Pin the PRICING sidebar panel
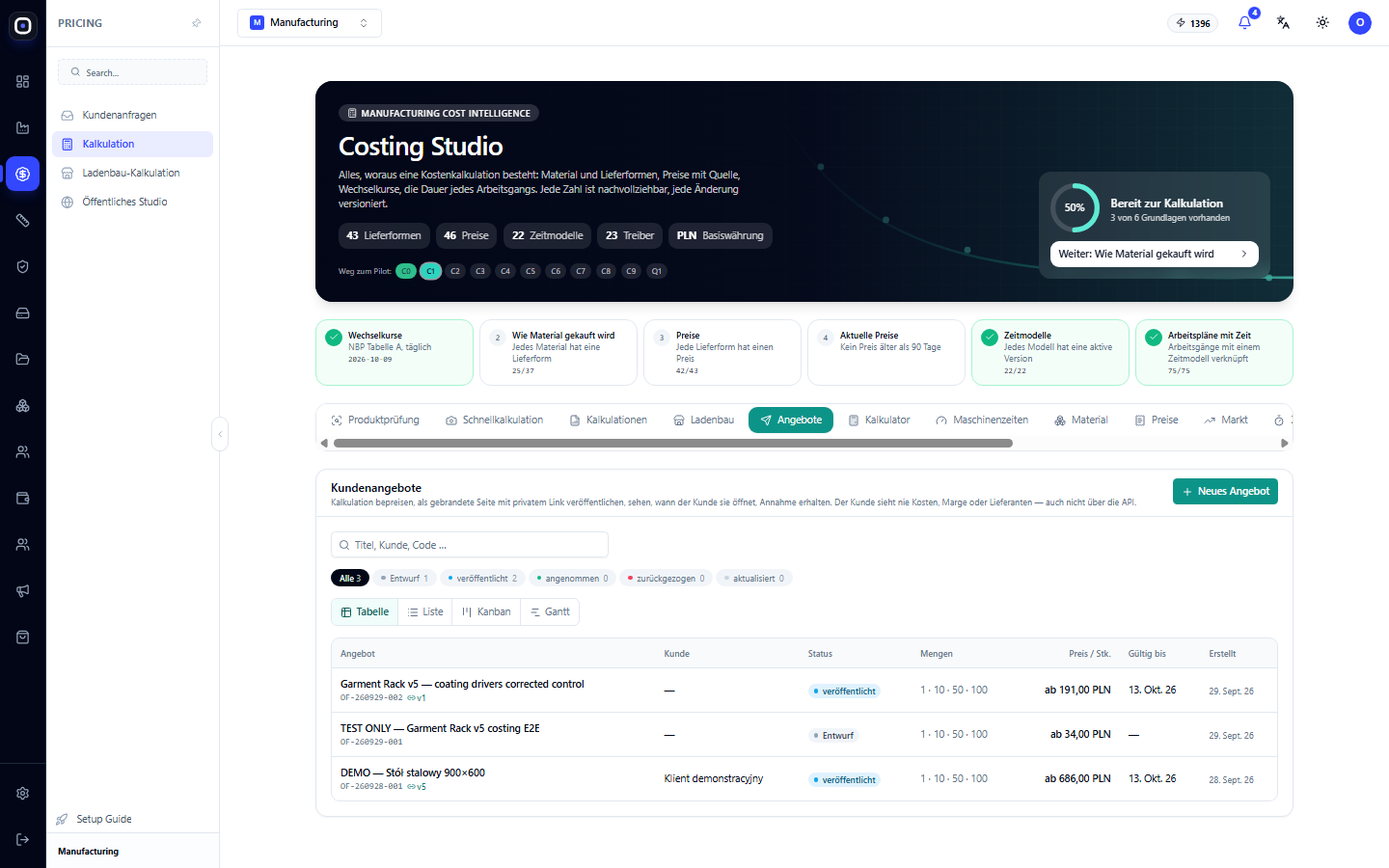The height and width of the screenshot is (868, 1389). [197, 23]
